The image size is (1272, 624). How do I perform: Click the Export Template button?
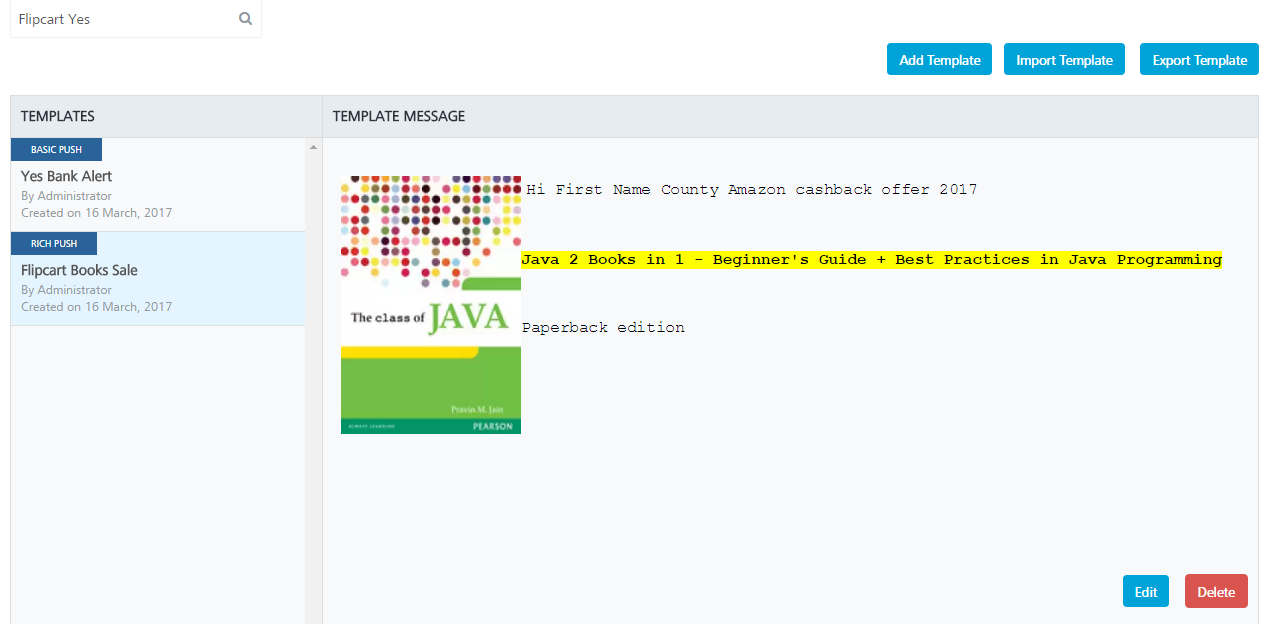tap(1199, 60)
